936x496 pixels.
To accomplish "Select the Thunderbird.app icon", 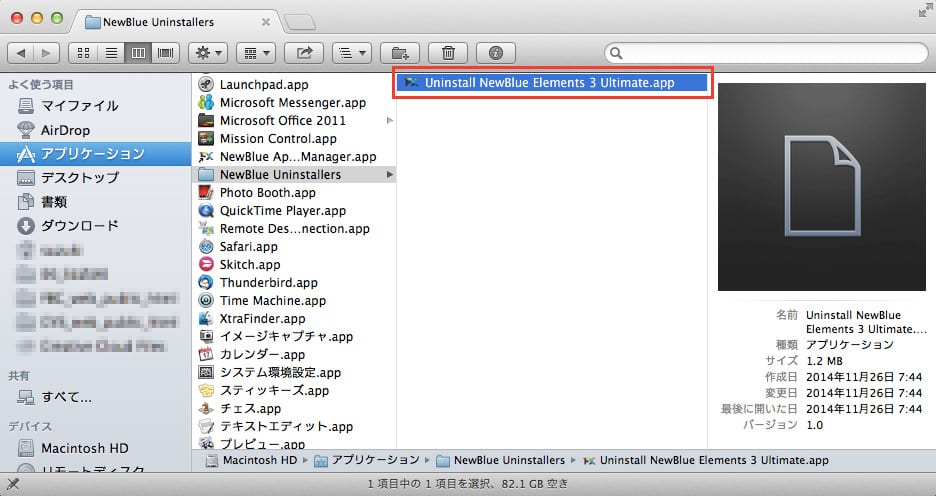I will [x=206, y=282].
